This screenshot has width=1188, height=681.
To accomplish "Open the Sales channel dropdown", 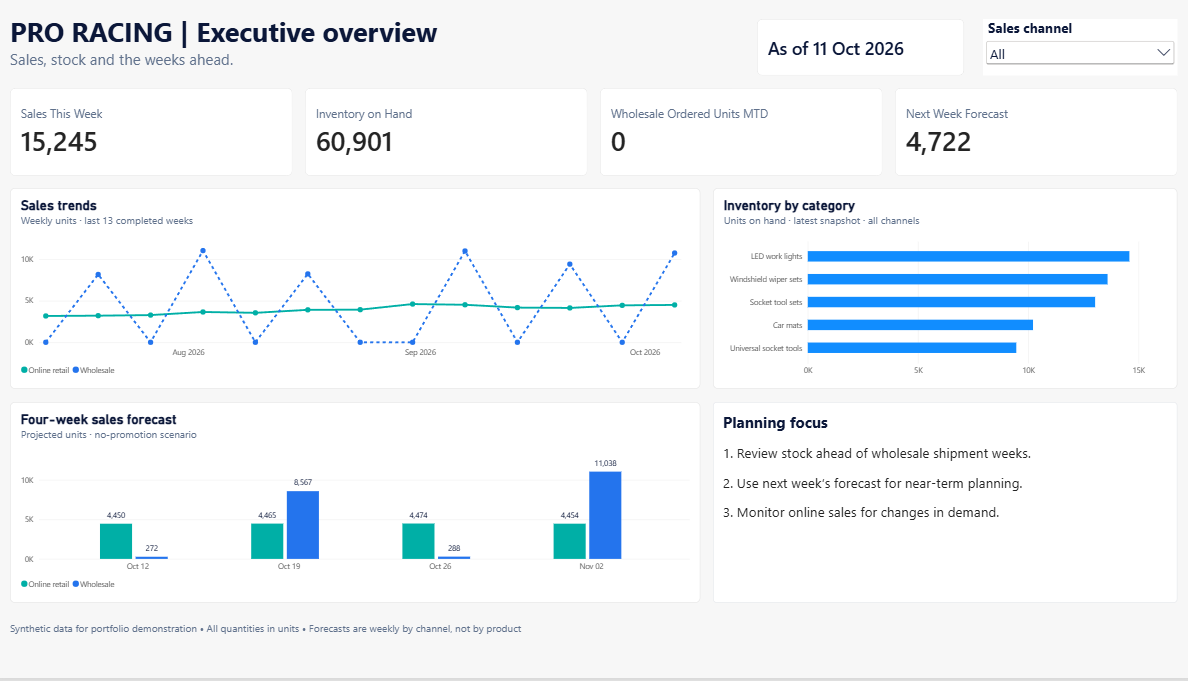I will (1080, 53).
